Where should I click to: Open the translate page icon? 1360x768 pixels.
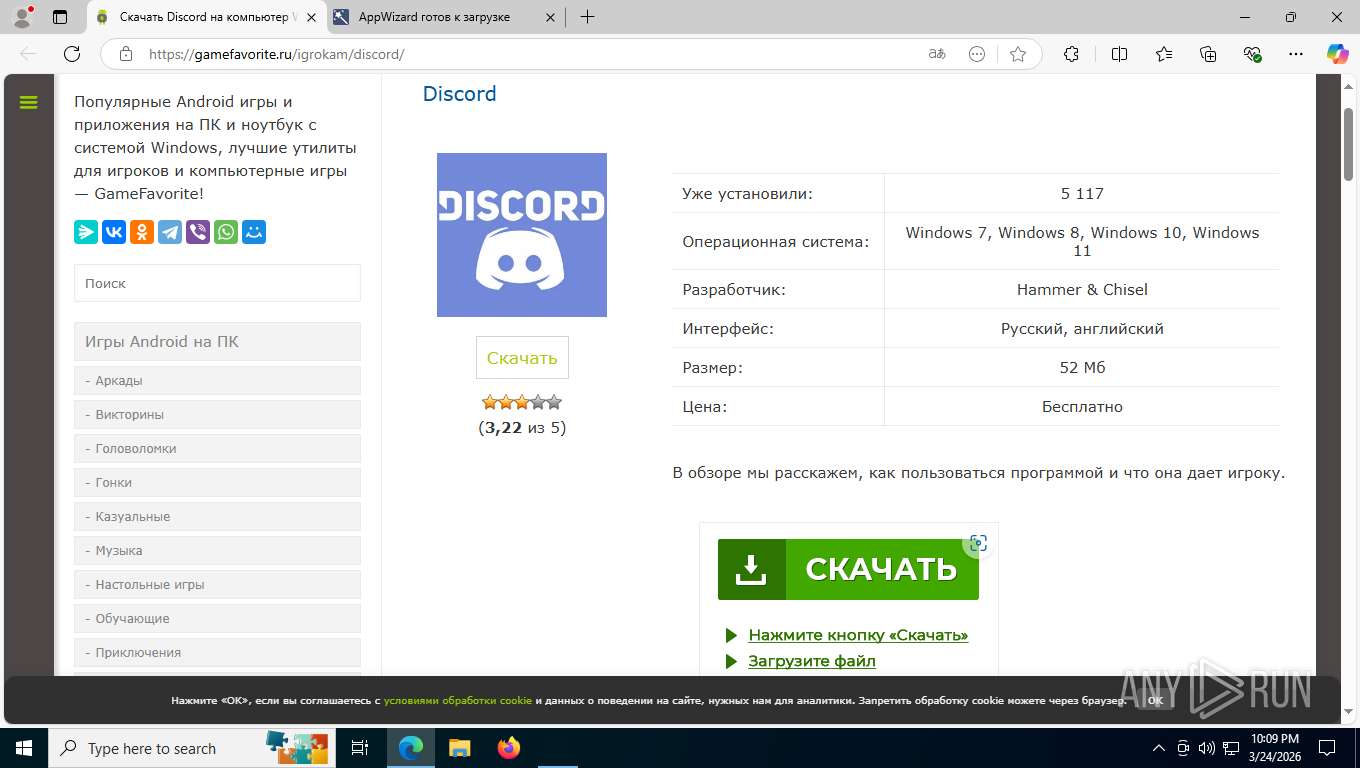(x=937, y=54)
